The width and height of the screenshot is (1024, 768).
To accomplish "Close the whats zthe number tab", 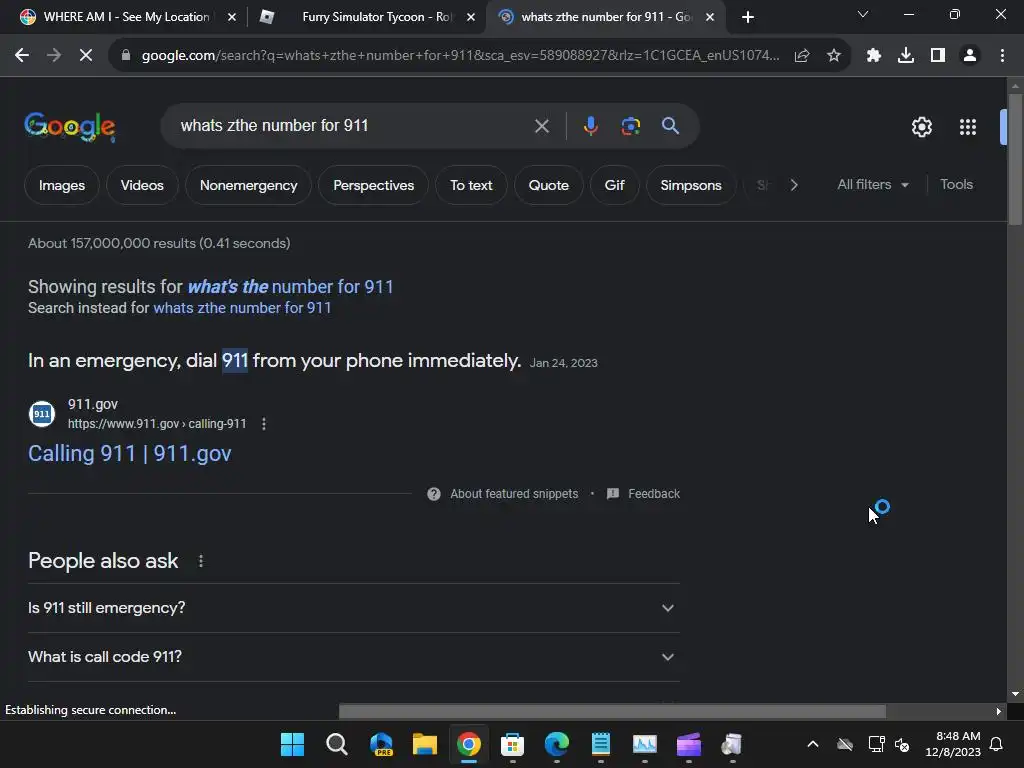I will point(710,17).
